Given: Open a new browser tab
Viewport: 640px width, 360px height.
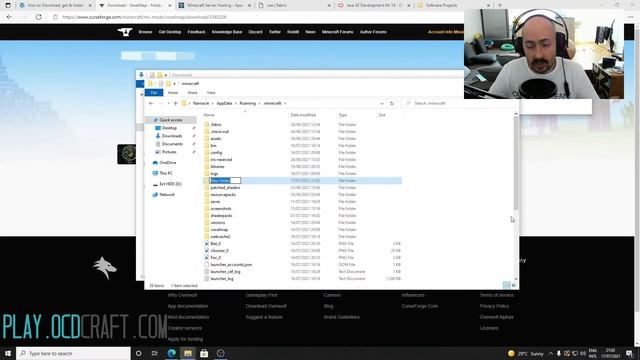Looking at the screenshot, I should click(x=500, y=5).
